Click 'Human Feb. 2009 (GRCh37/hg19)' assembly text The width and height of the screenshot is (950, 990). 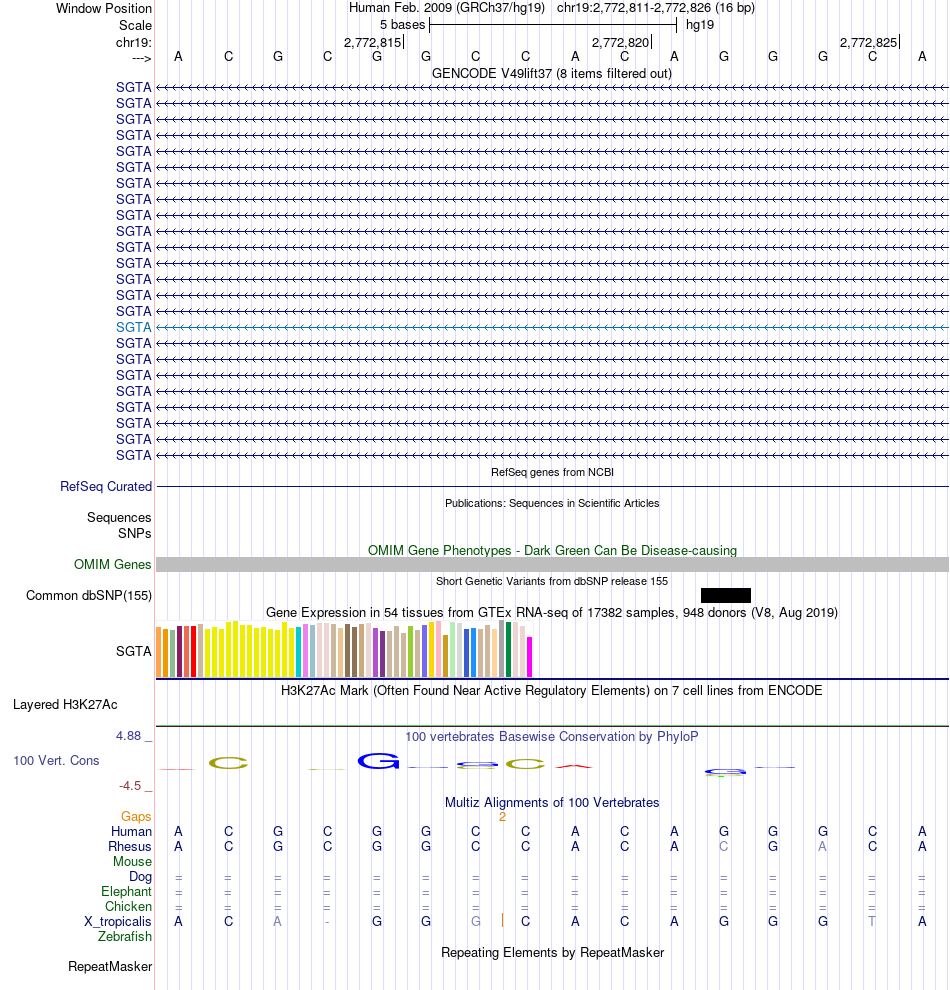(x=447, y=8)
